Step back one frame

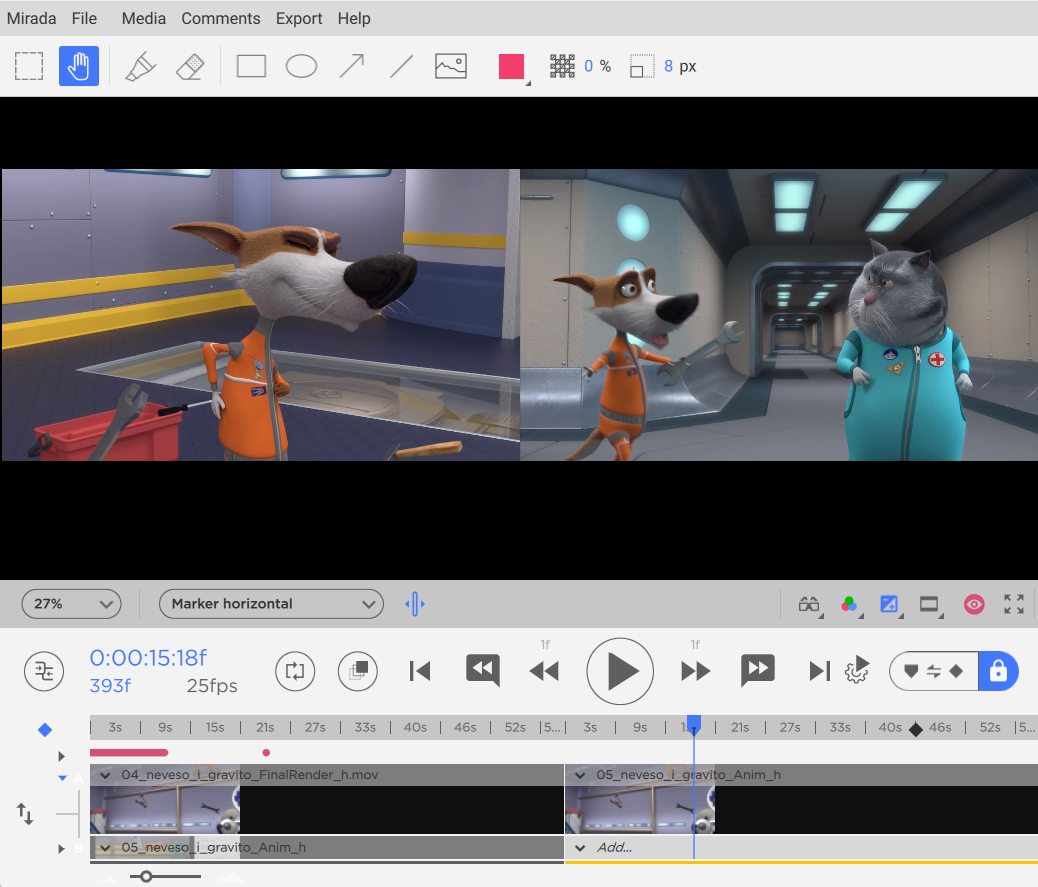tap(545, 671)
